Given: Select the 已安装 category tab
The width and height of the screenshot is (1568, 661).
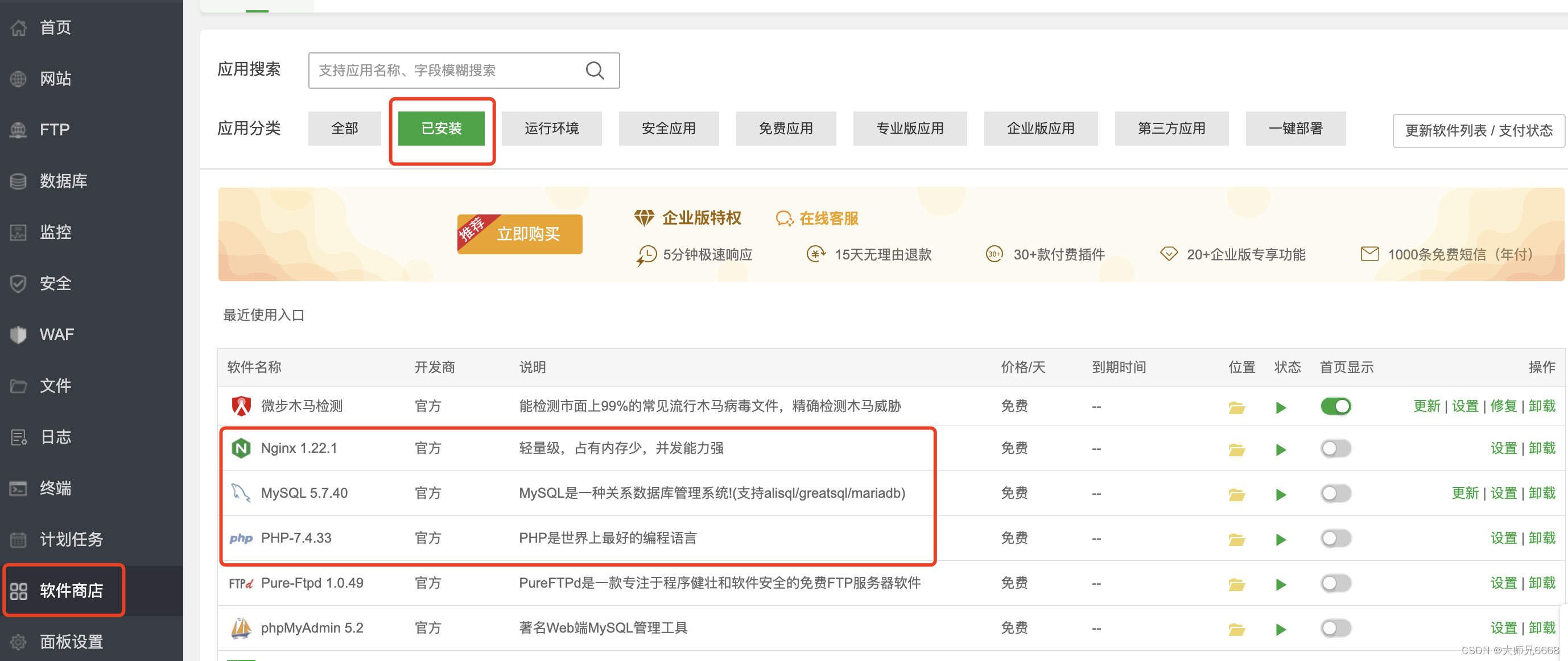Looking at the screenshot, I should (441, 129).
